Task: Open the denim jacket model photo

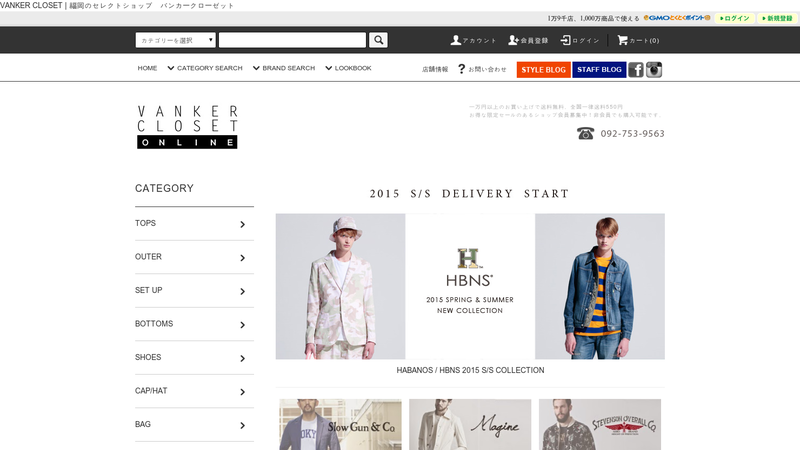Action: pos(600,286)
